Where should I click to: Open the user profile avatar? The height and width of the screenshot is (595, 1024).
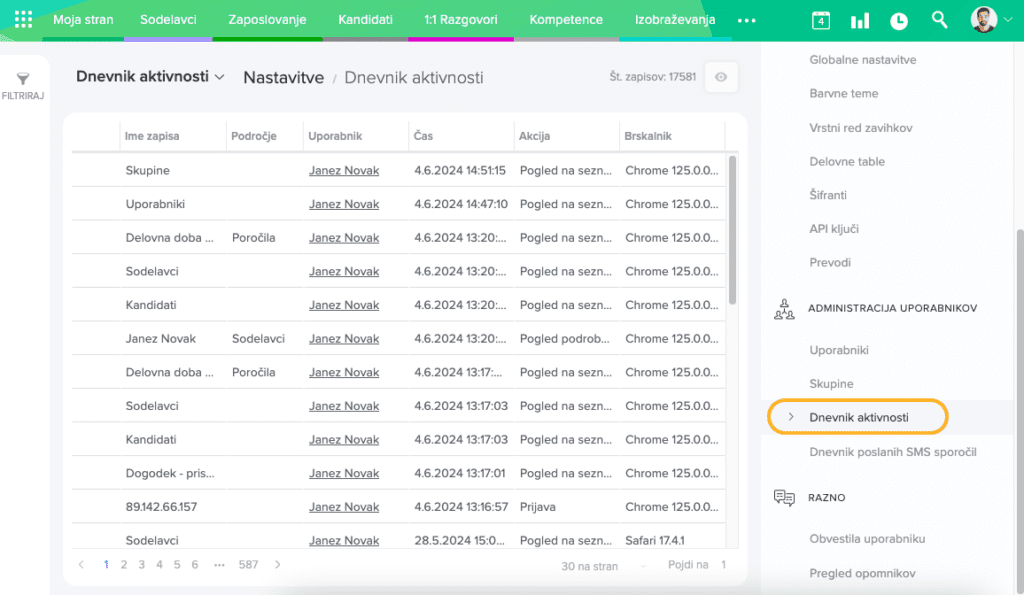pyautogui.click(x=984, y=20)
